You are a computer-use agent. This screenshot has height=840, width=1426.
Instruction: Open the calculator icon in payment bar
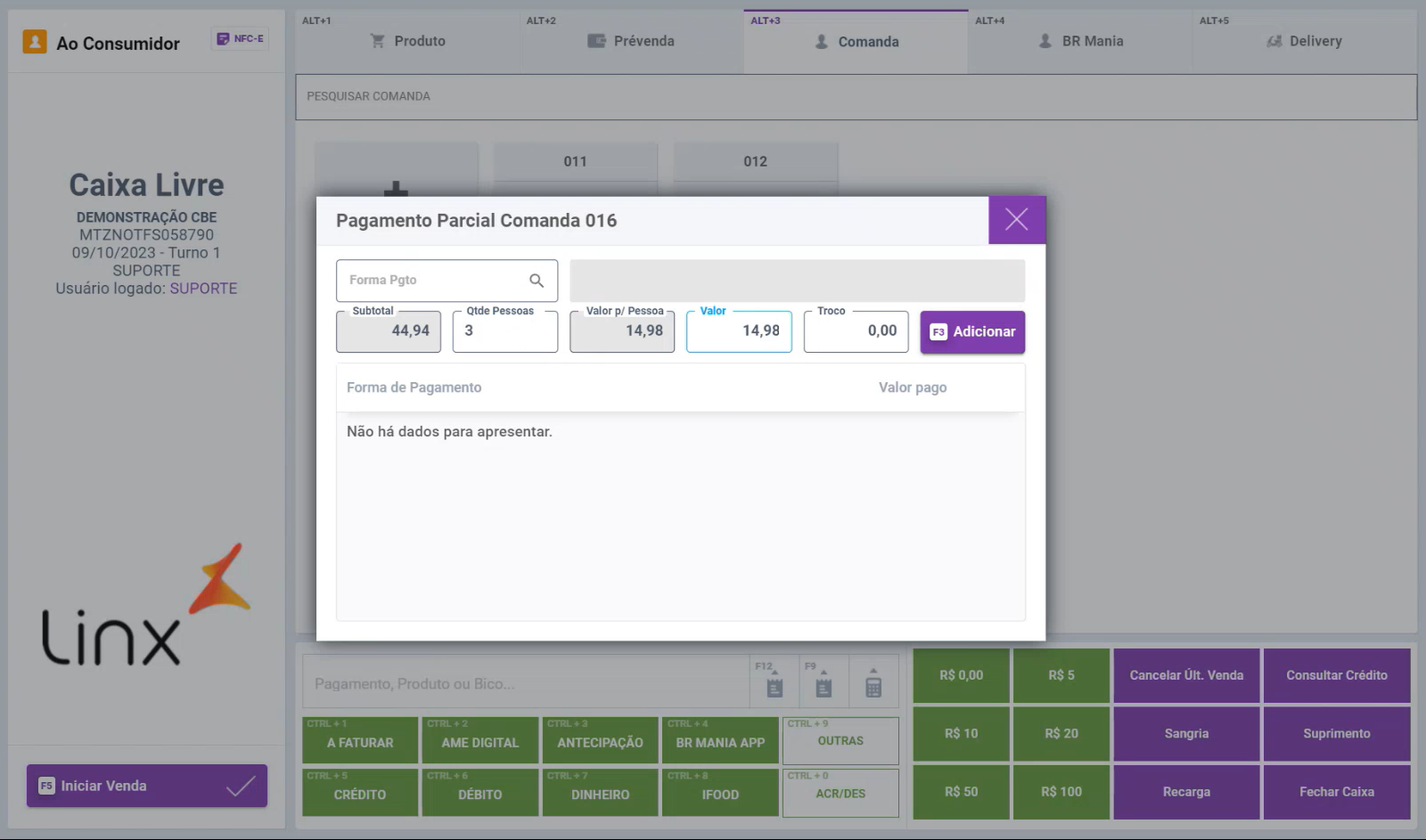click(873, 683)
